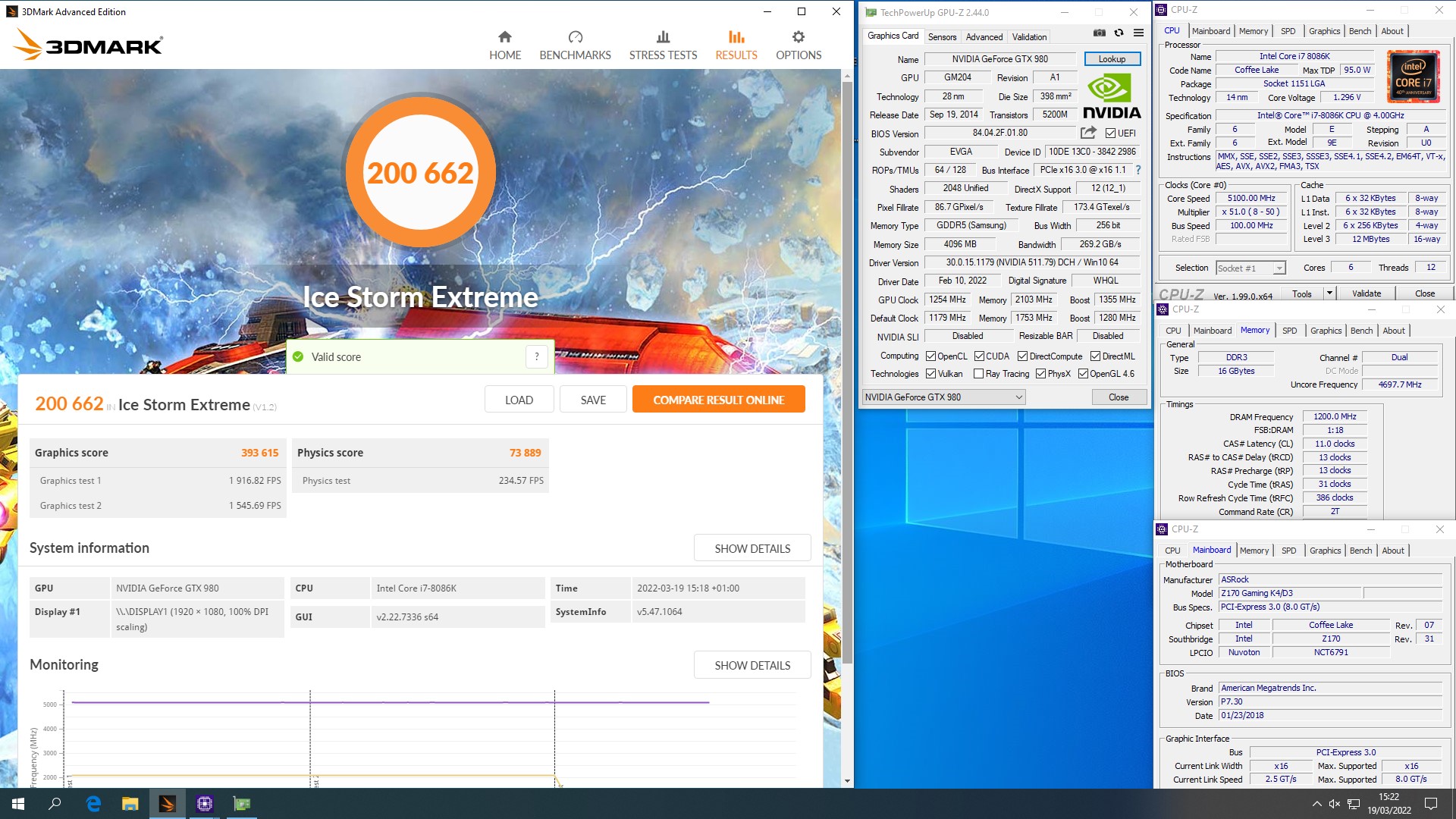
Task: Open the notification center icon
Action: pyautogui.click(x=1431, y=804)
